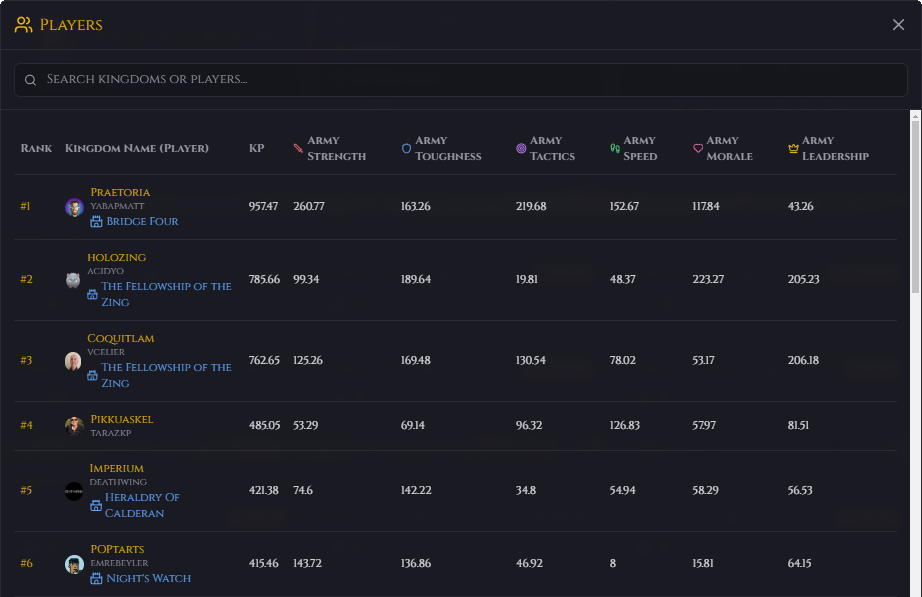The height and width of the screenshot is (597, 922).
Task: Open Coquitlam player avatar
Action: point(73,361)
